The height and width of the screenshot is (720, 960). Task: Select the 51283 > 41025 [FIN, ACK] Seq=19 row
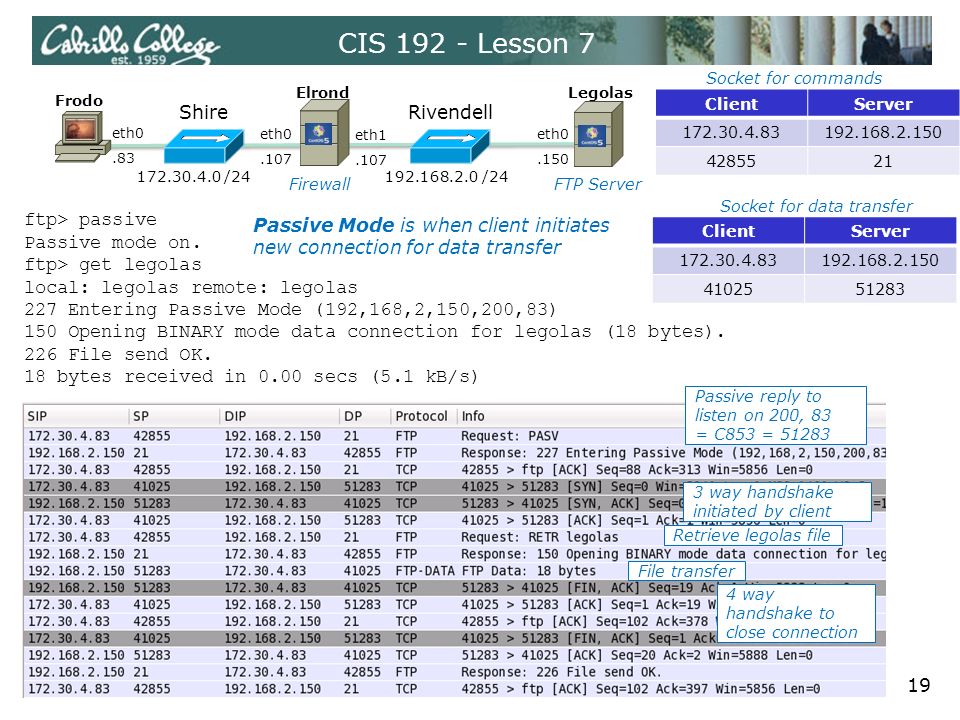[x=454, y=588]
